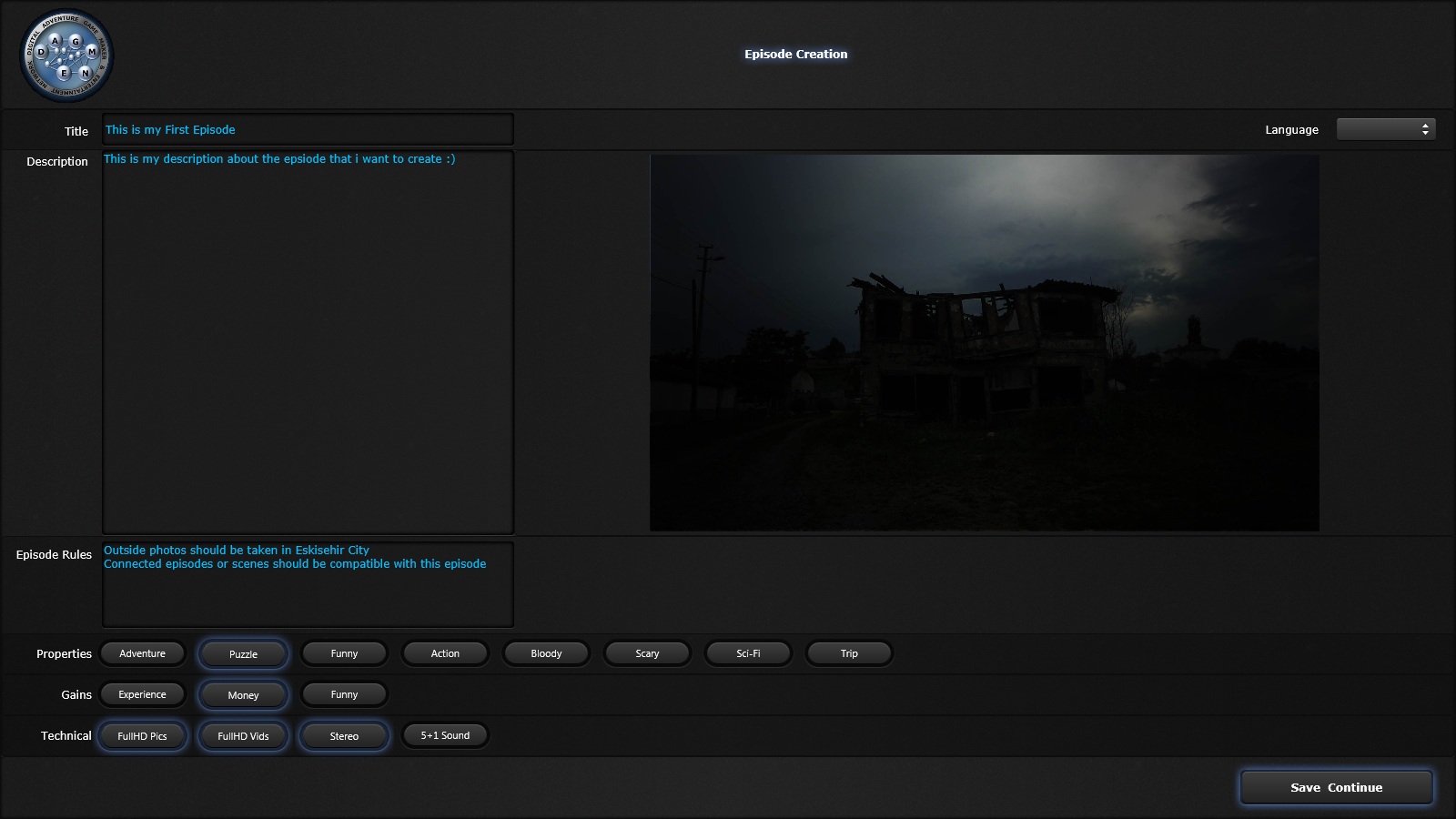Image resolution: width=1456 pixels, height=819 pixels.
Task: Enable the Adventure property
Action: pos(143,653)
